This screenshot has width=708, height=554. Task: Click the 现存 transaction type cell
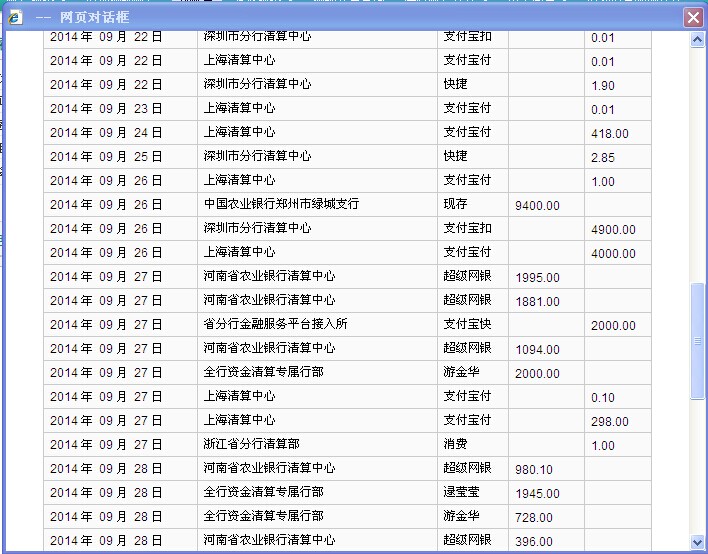(x=456, y=204)
